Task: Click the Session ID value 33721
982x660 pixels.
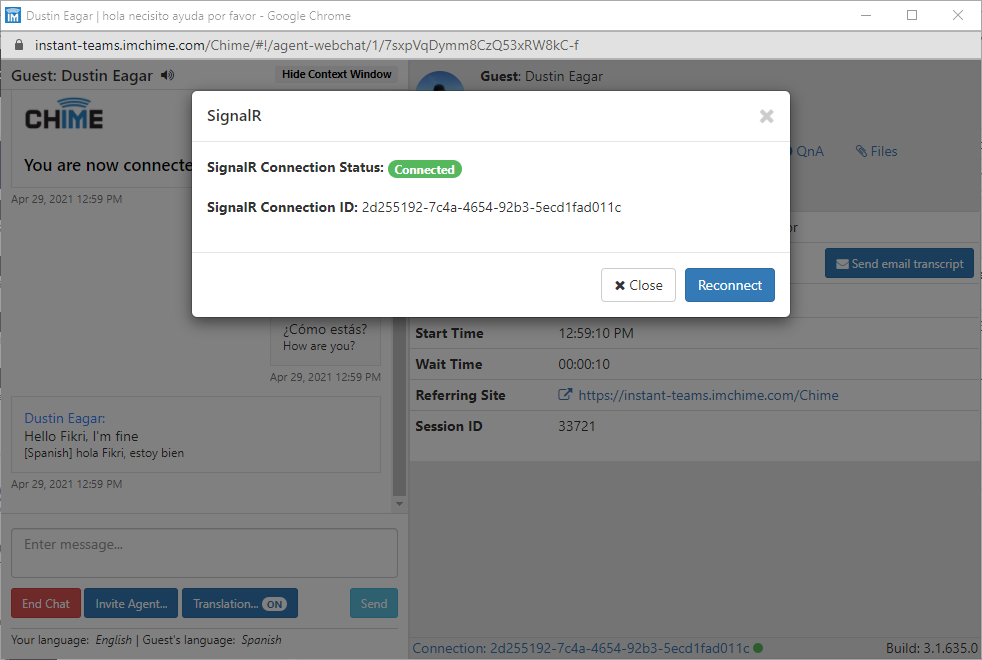Action: click(577, 426)
